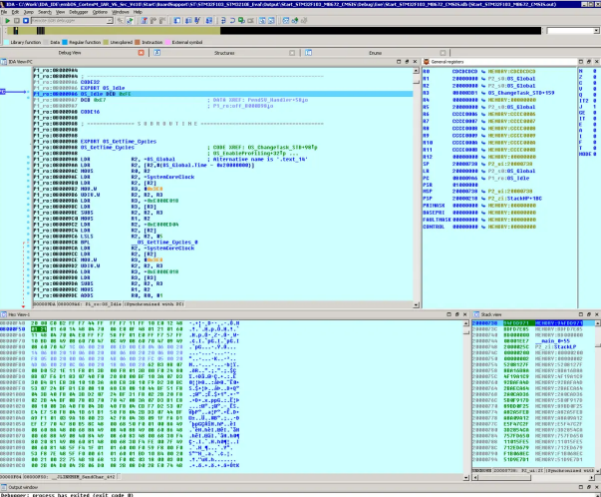Click the green arrows icon next to debugger combo
The image size is (601, 497).
pos(130,21)
